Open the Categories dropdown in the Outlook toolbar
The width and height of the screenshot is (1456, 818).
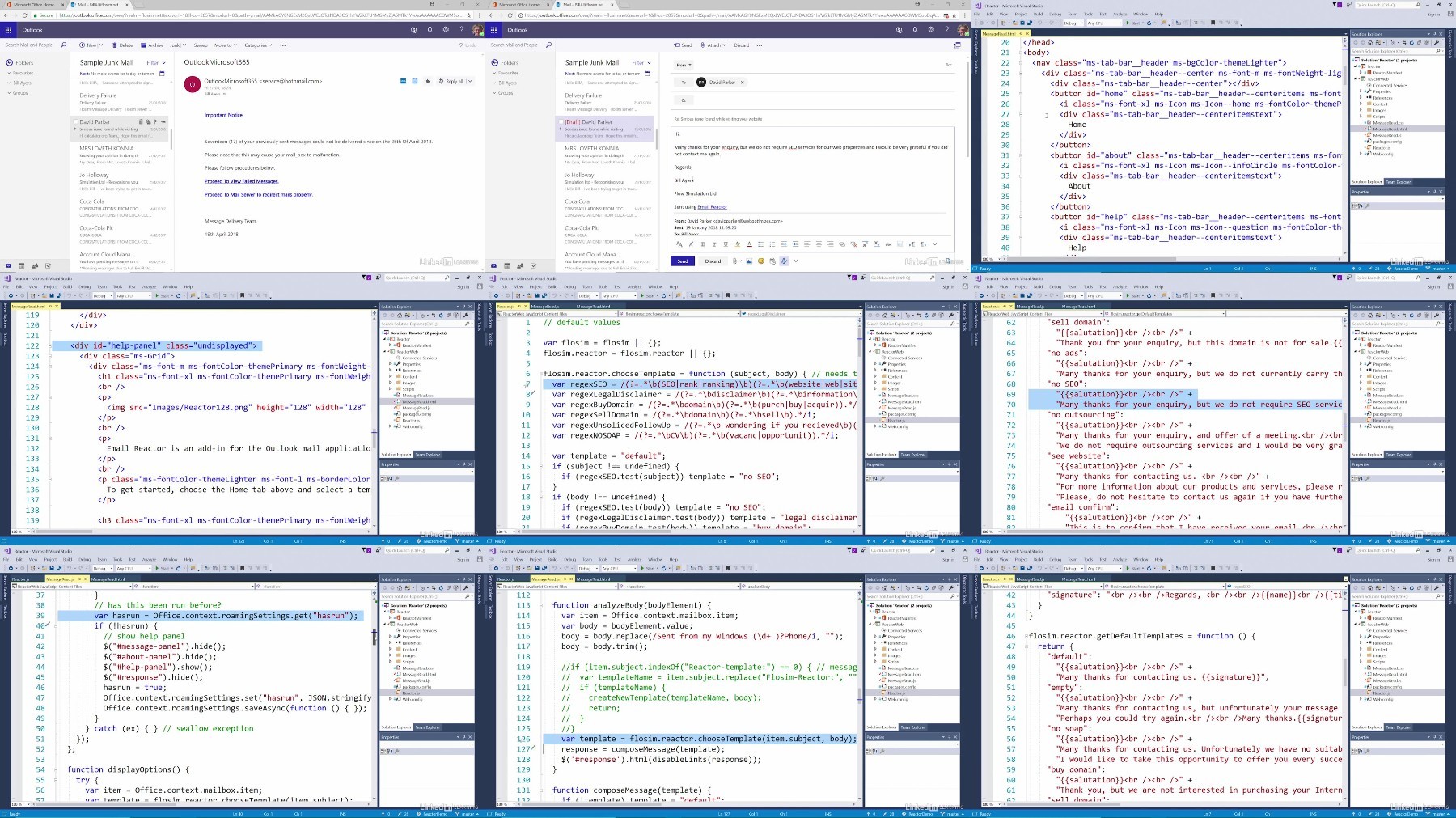pos(258,45)
